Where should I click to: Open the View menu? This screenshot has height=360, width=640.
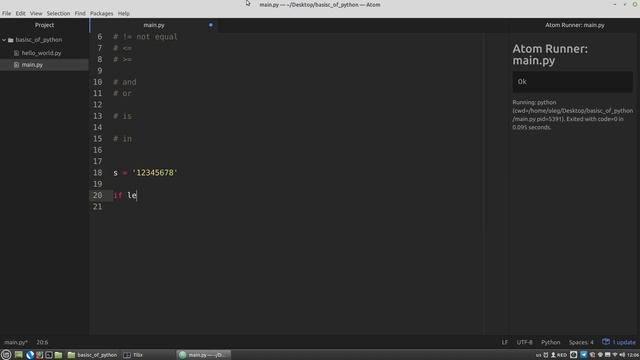tap(36, 13)
